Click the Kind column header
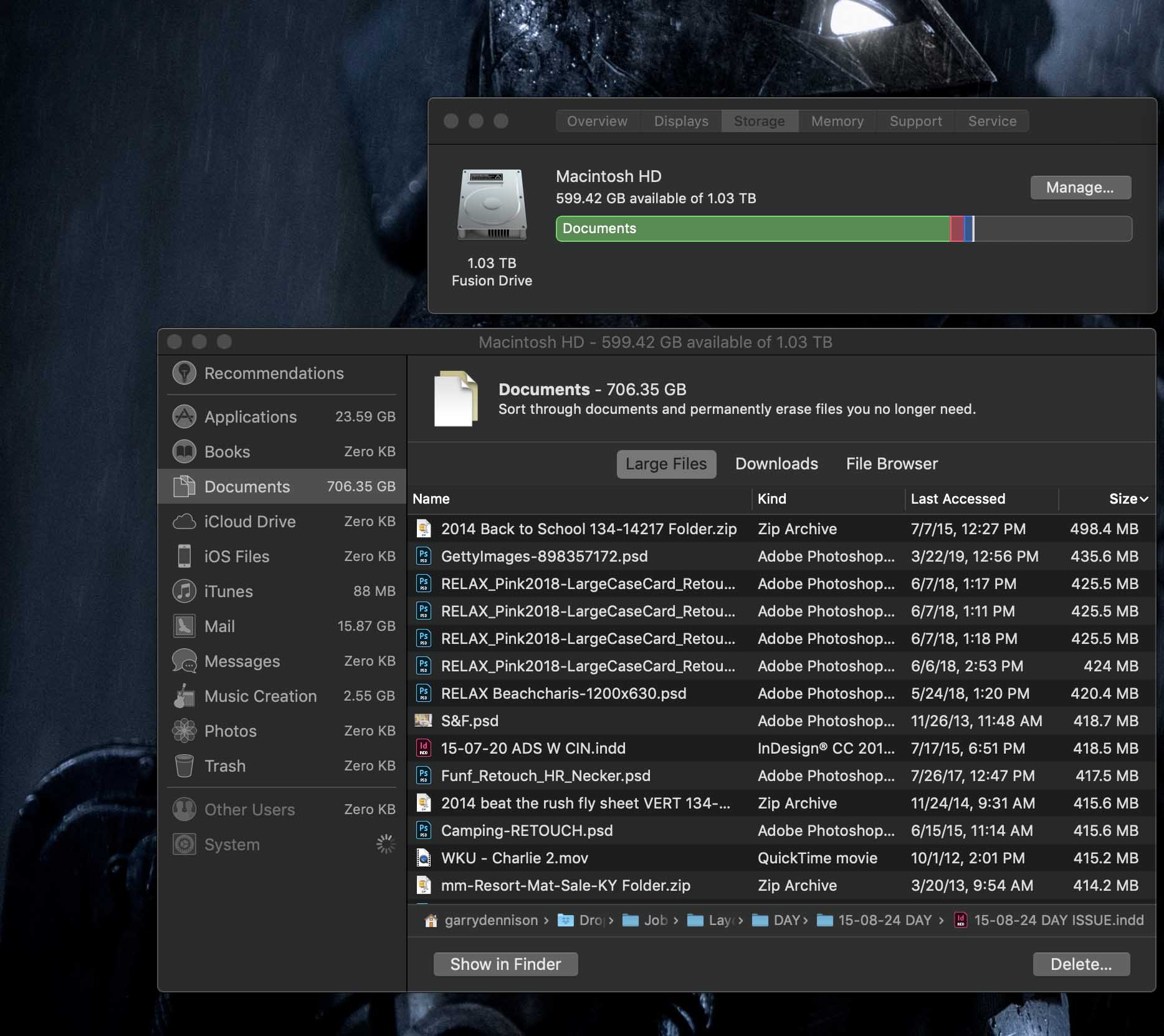The height and width of the screenshot is (1036, 1164). 828,499
